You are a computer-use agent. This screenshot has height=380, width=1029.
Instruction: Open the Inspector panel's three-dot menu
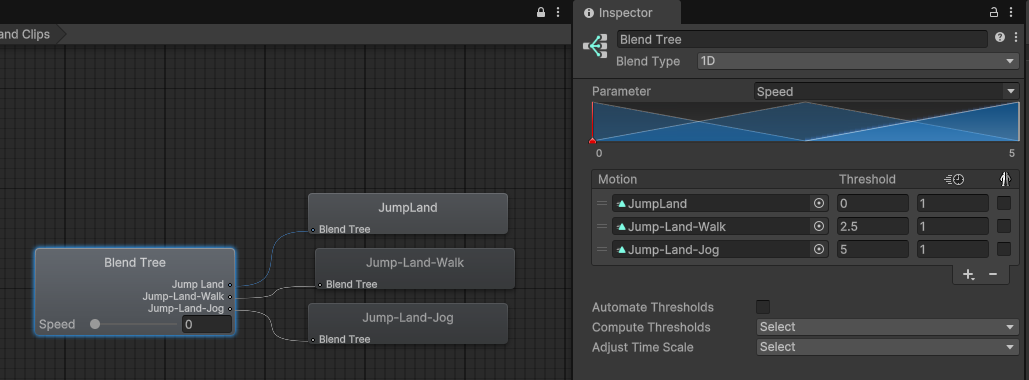[1011, 12]
